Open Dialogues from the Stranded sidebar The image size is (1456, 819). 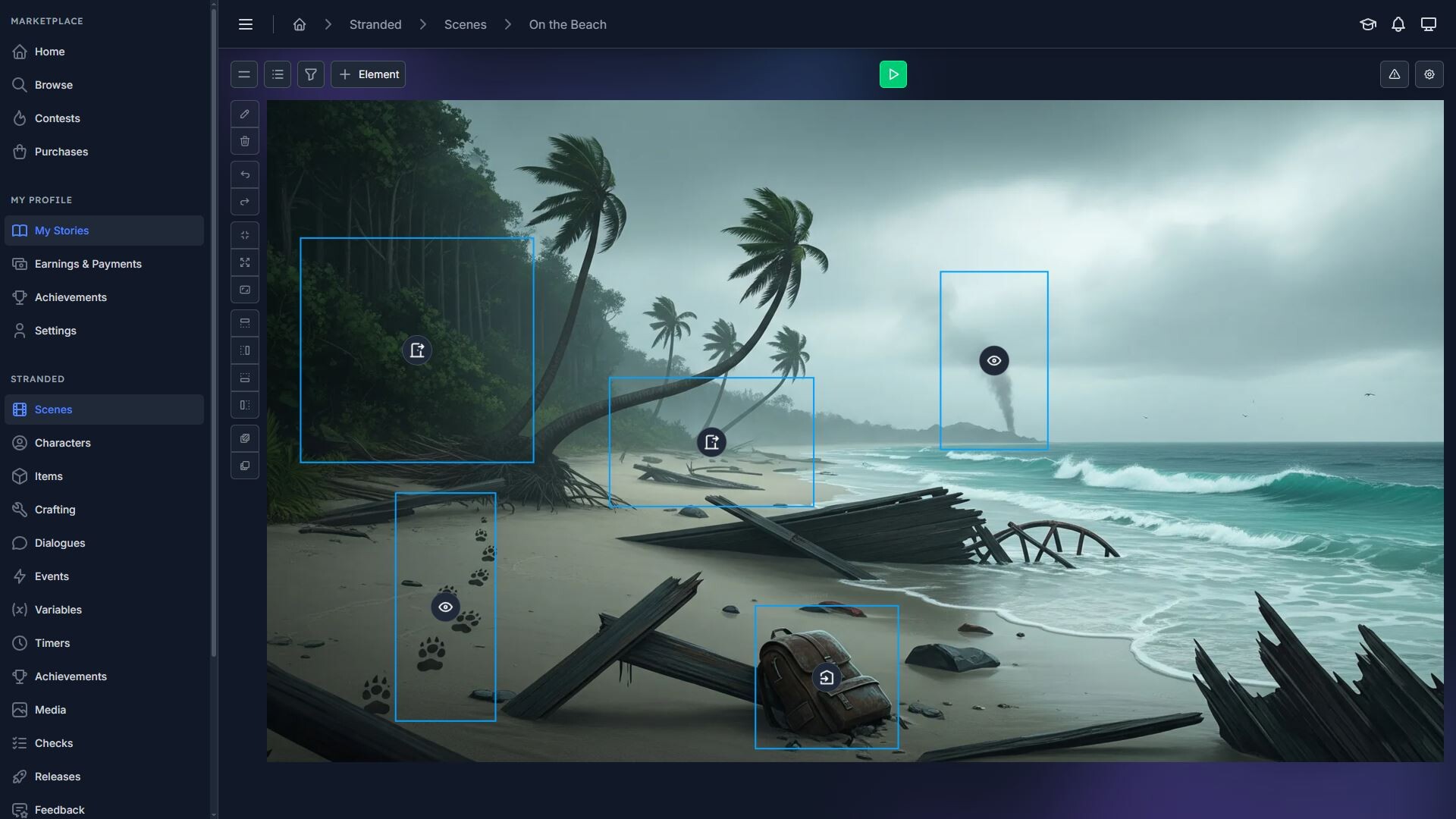[x=58, y=543]
